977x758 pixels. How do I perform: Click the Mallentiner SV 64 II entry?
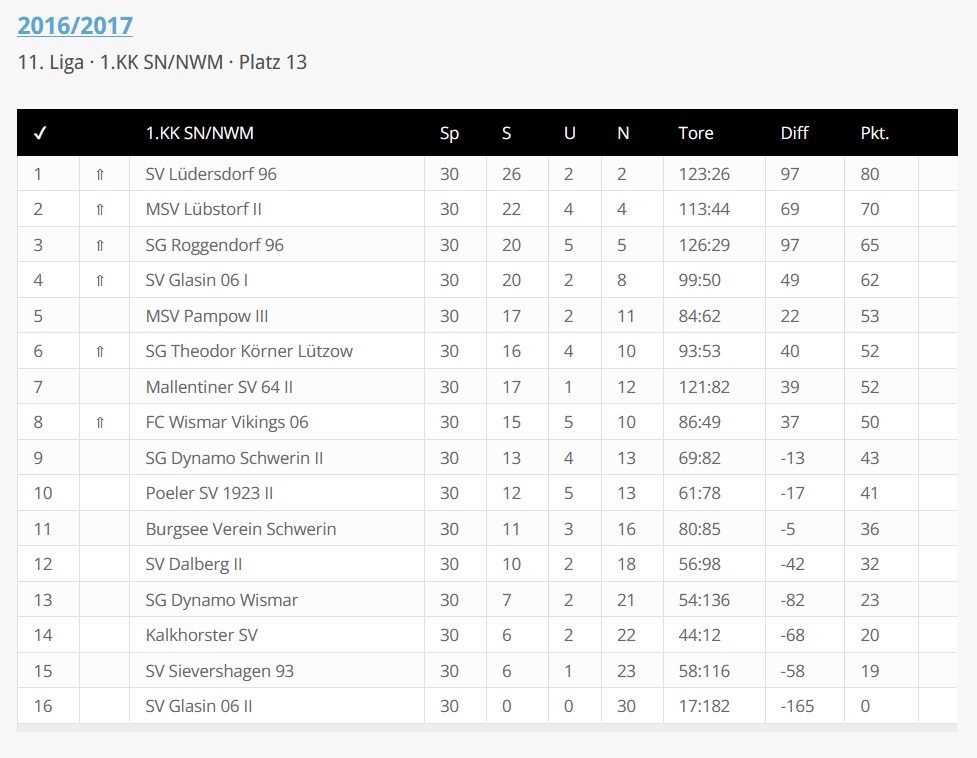tap(219, 387)
